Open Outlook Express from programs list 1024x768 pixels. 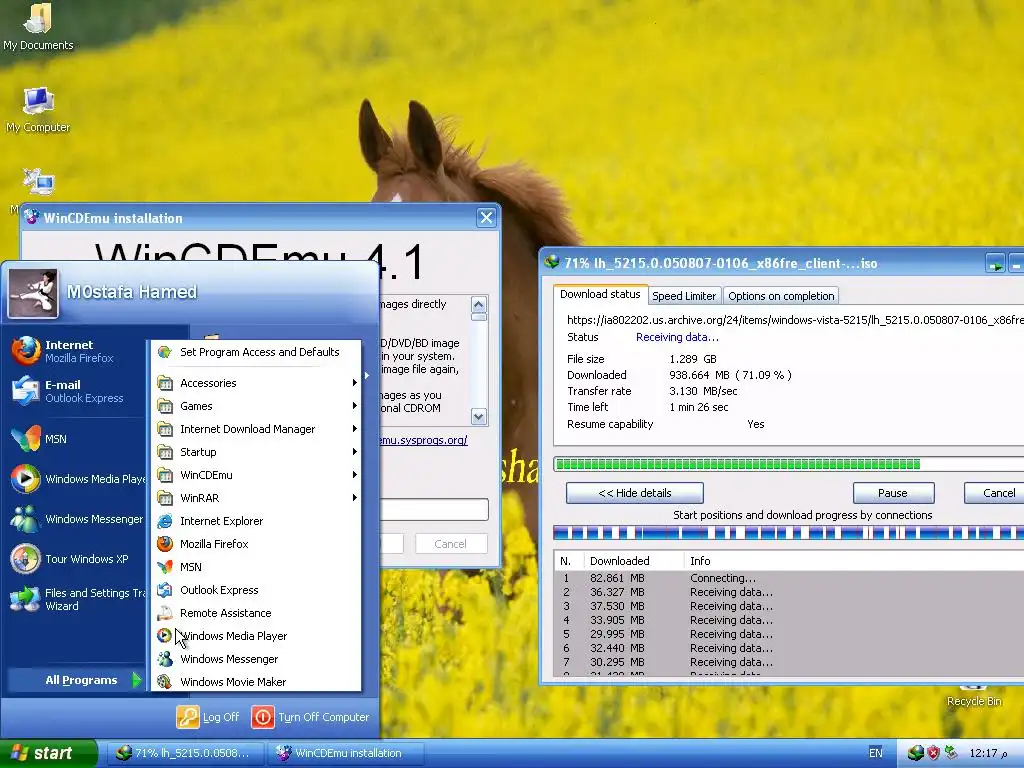[x=256, y=590]
